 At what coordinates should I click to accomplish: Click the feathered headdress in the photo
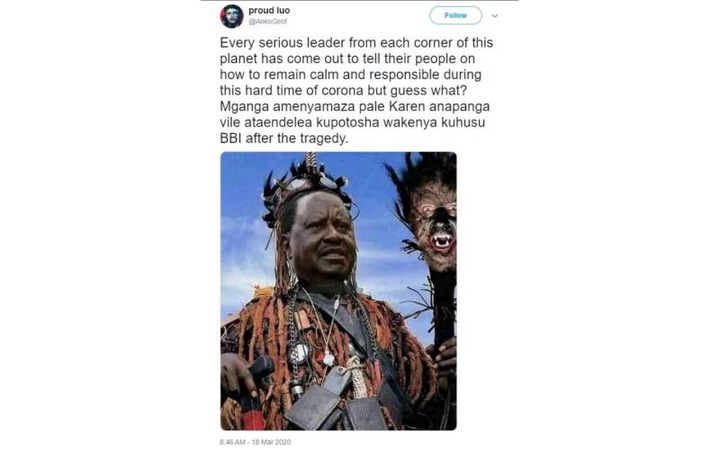[x=307, y=186]
